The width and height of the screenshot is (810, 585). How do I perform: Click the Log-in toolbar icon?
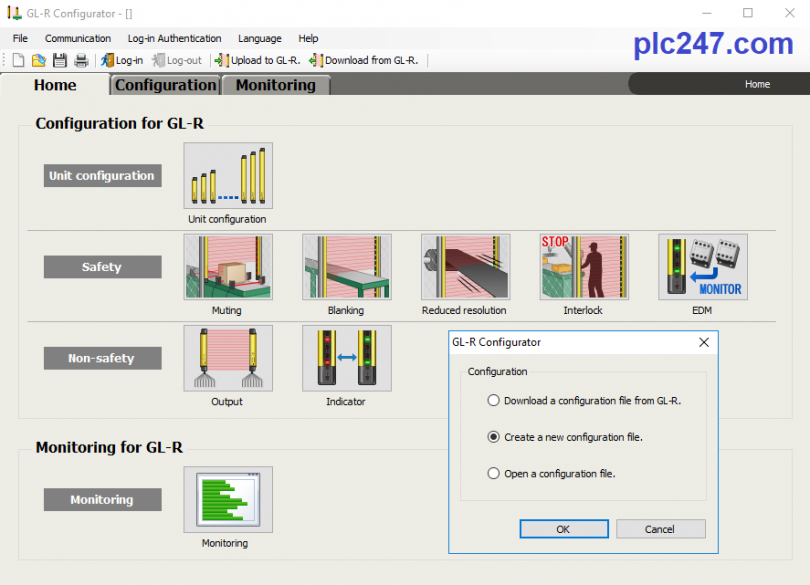[x=120, y=60]
